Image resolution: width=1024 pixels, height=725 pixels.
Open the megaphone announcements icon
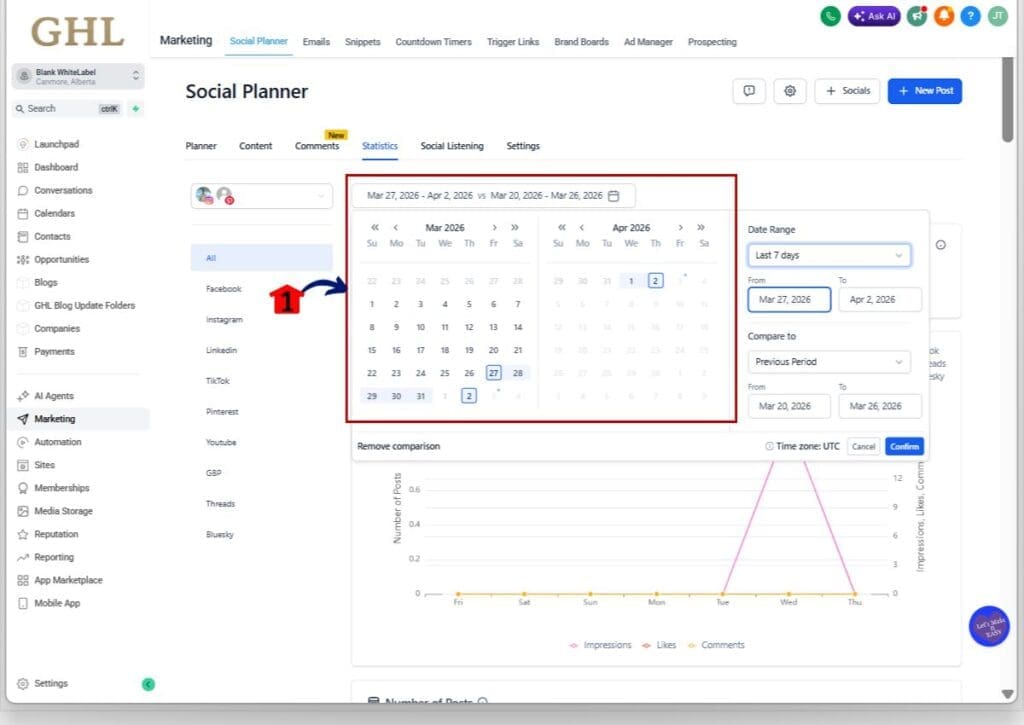[x=916, y=16]
